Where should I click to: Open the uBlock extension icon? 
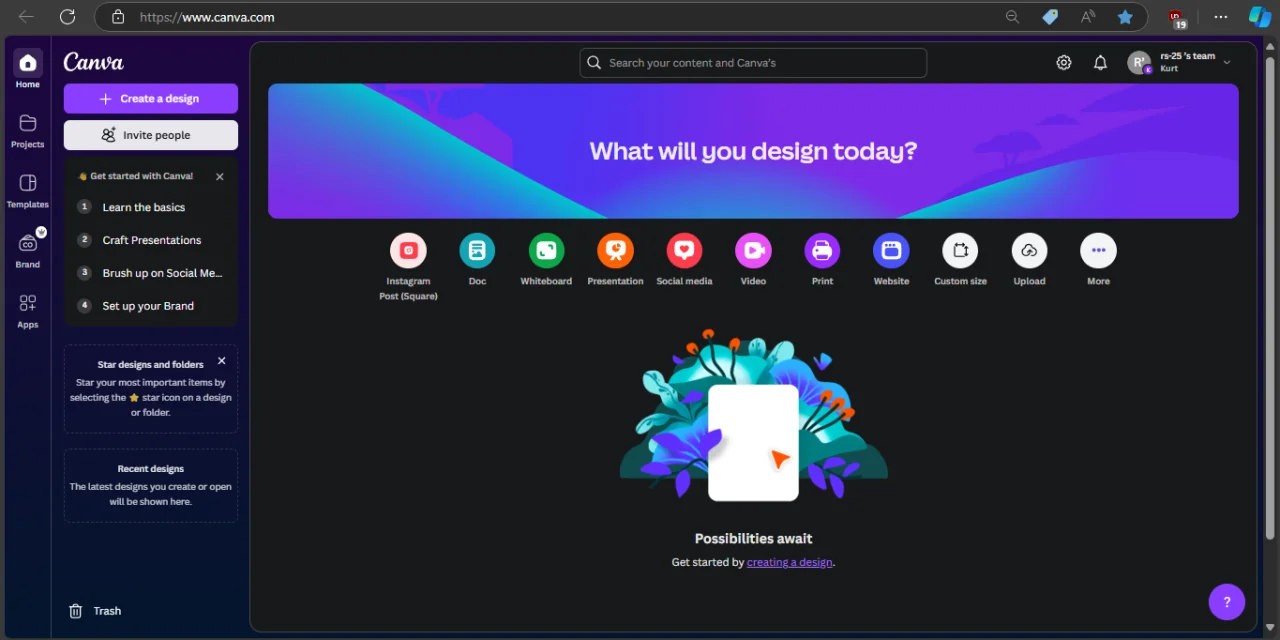tap(1178, 17)
